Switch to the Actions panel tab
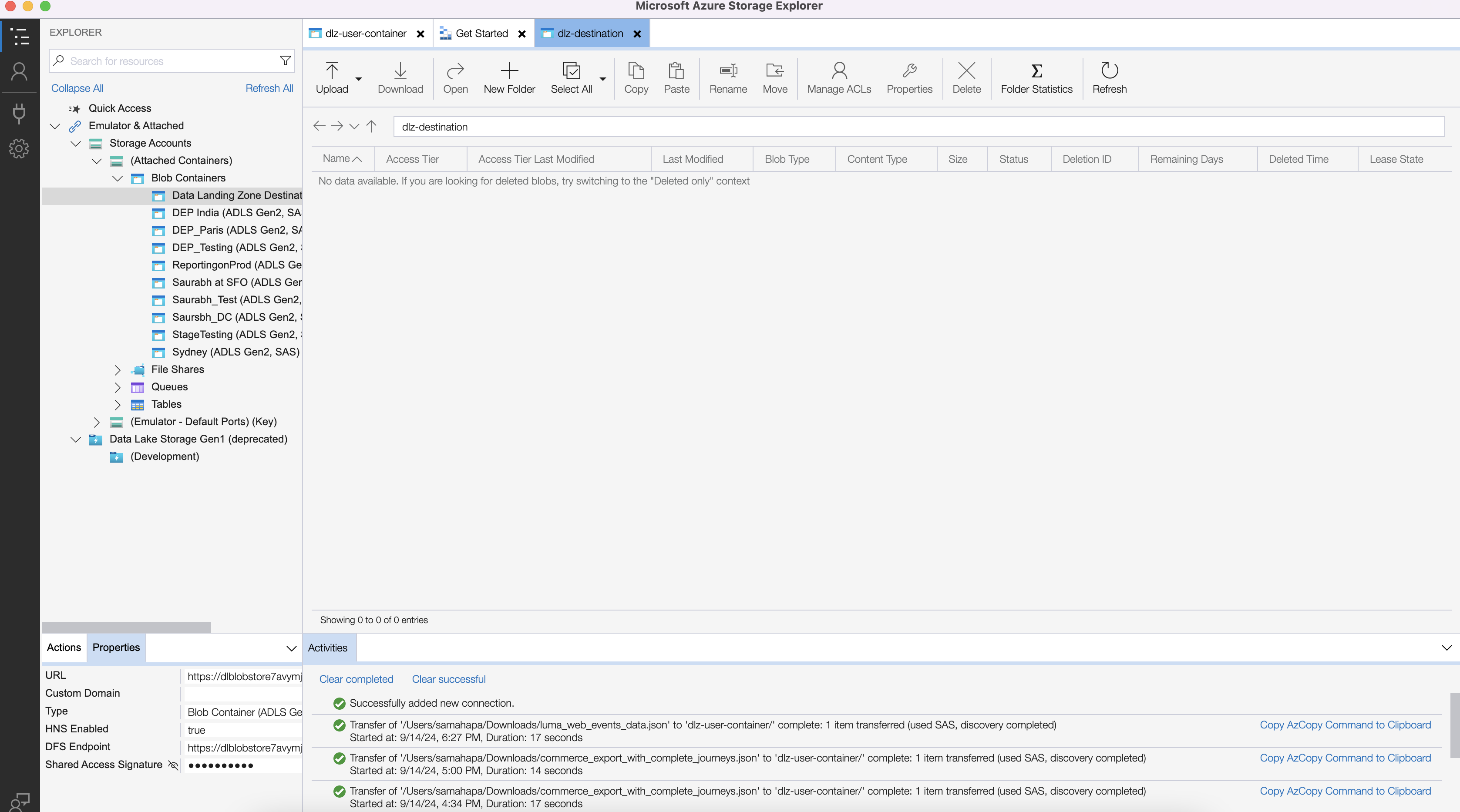1460x812 pixels. (64, 647)
